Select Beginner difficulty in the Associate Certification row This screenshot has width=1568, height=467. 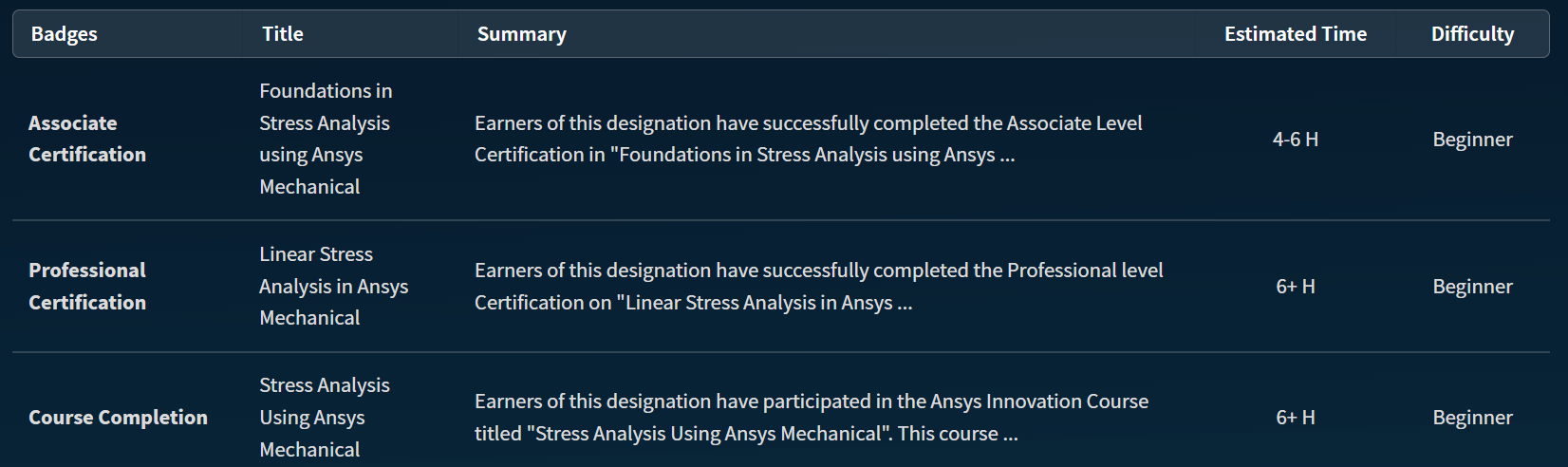point(1472,140)
